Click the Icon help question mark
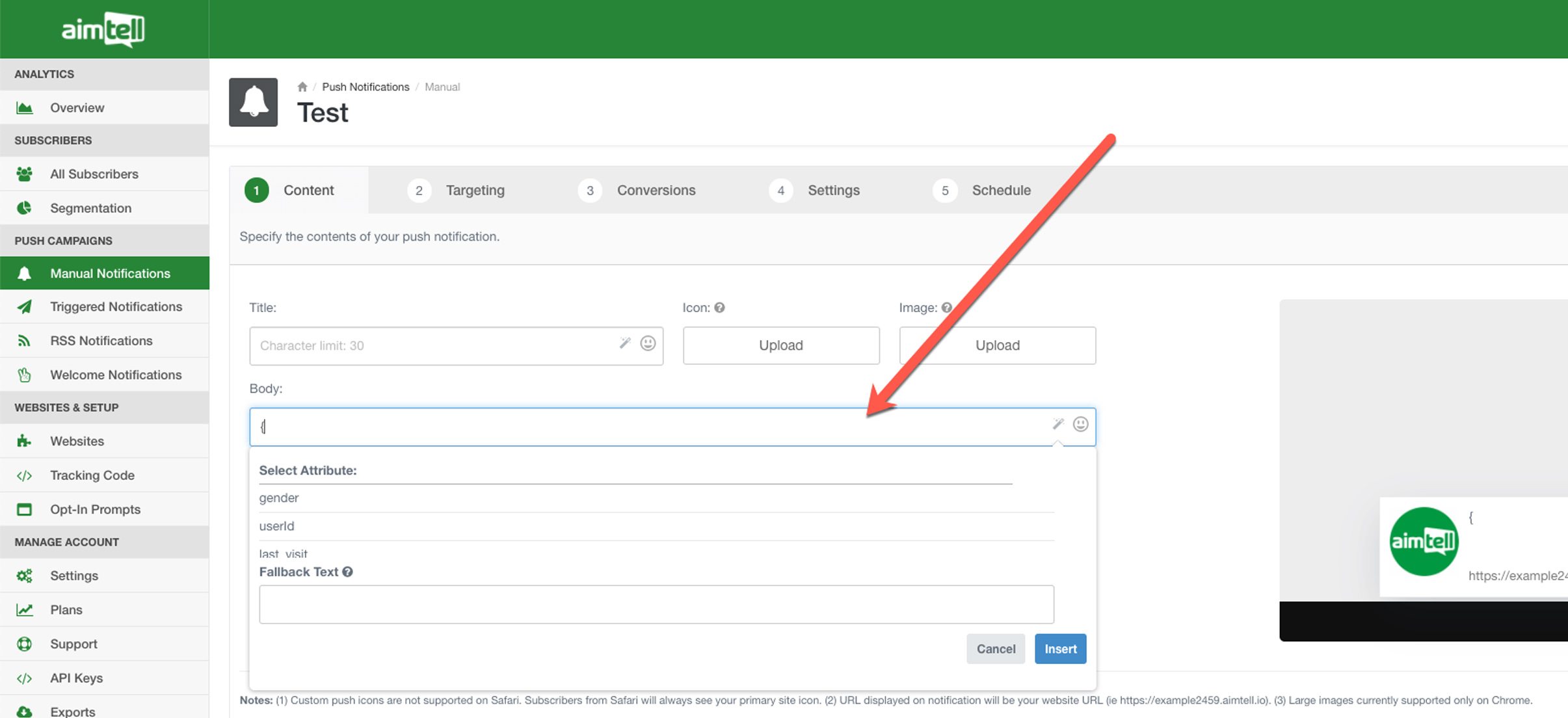Screen dimensions: 1568x718 click(719, 308)
